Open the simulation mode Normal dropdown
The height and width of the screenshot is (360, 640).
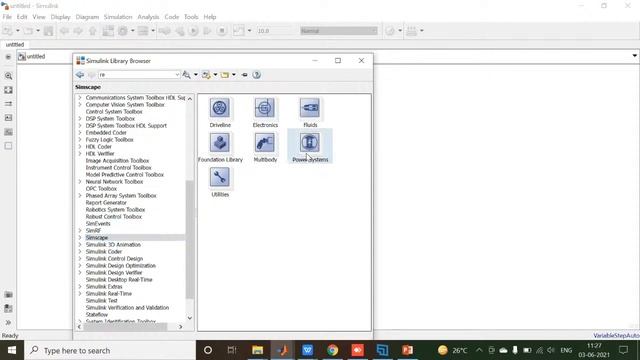click(338, 31)
